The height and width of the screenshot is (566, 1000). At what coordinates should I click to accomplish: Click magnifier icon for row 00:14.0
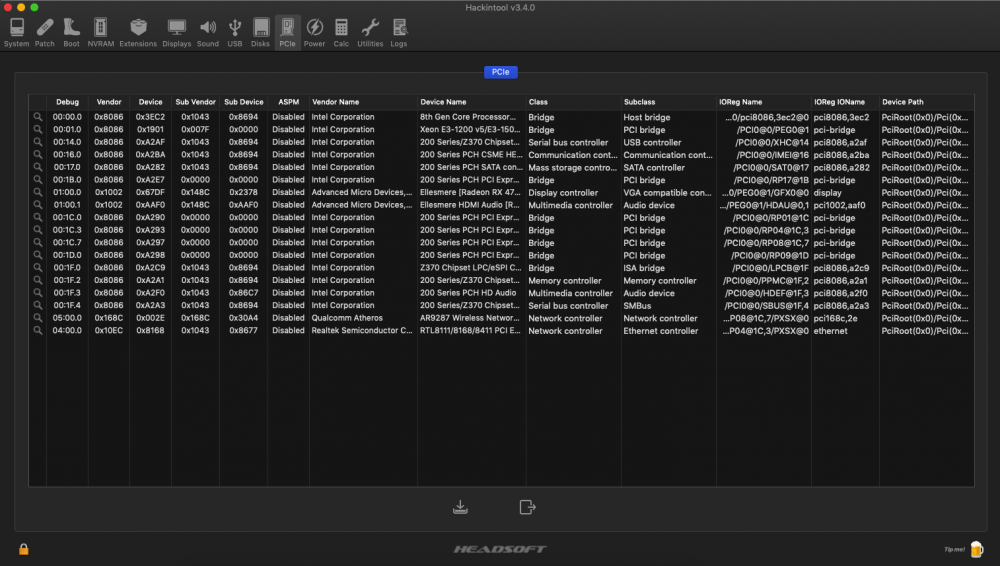38,142
